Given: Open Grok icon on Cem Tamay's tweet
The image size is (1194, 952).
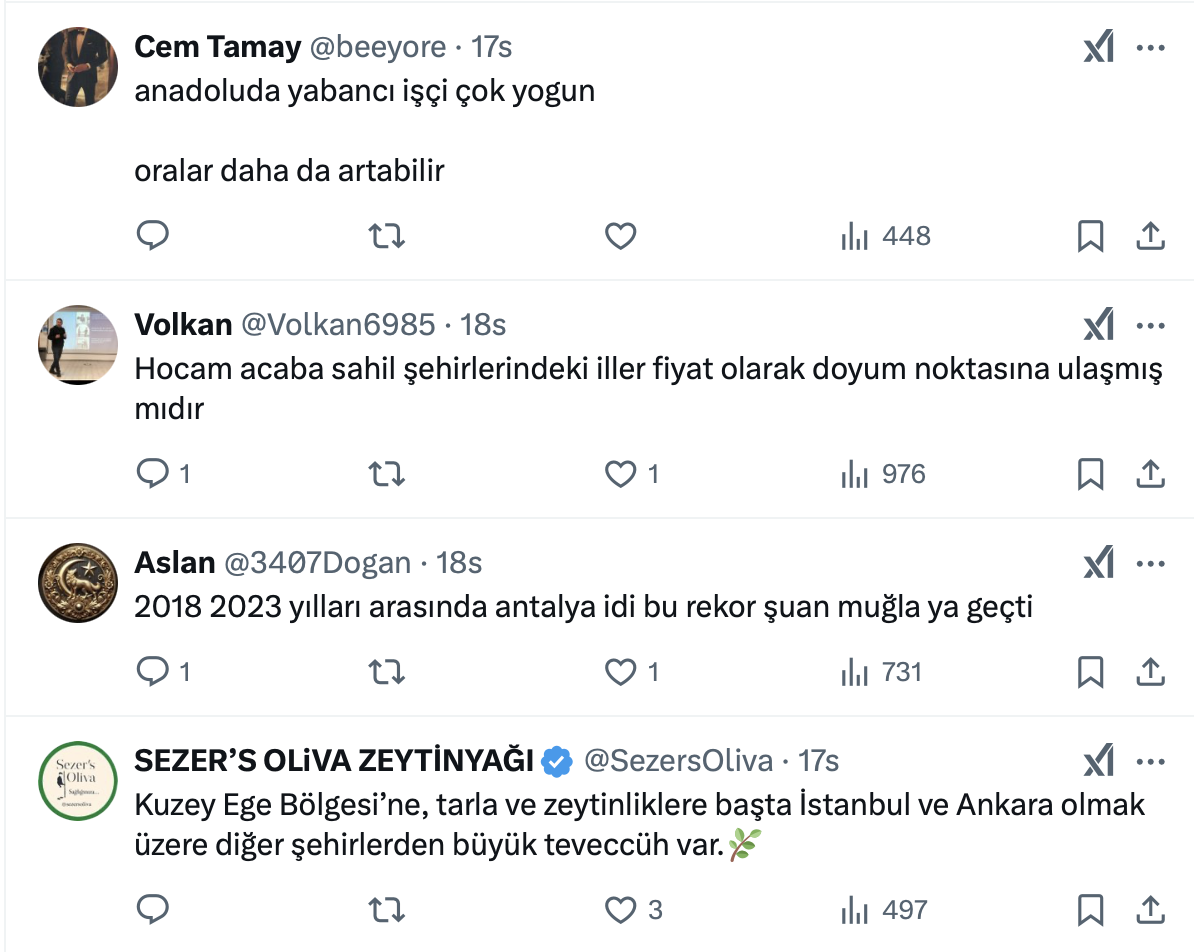Looking at the screenshot, I should [x=1098, y=48].
